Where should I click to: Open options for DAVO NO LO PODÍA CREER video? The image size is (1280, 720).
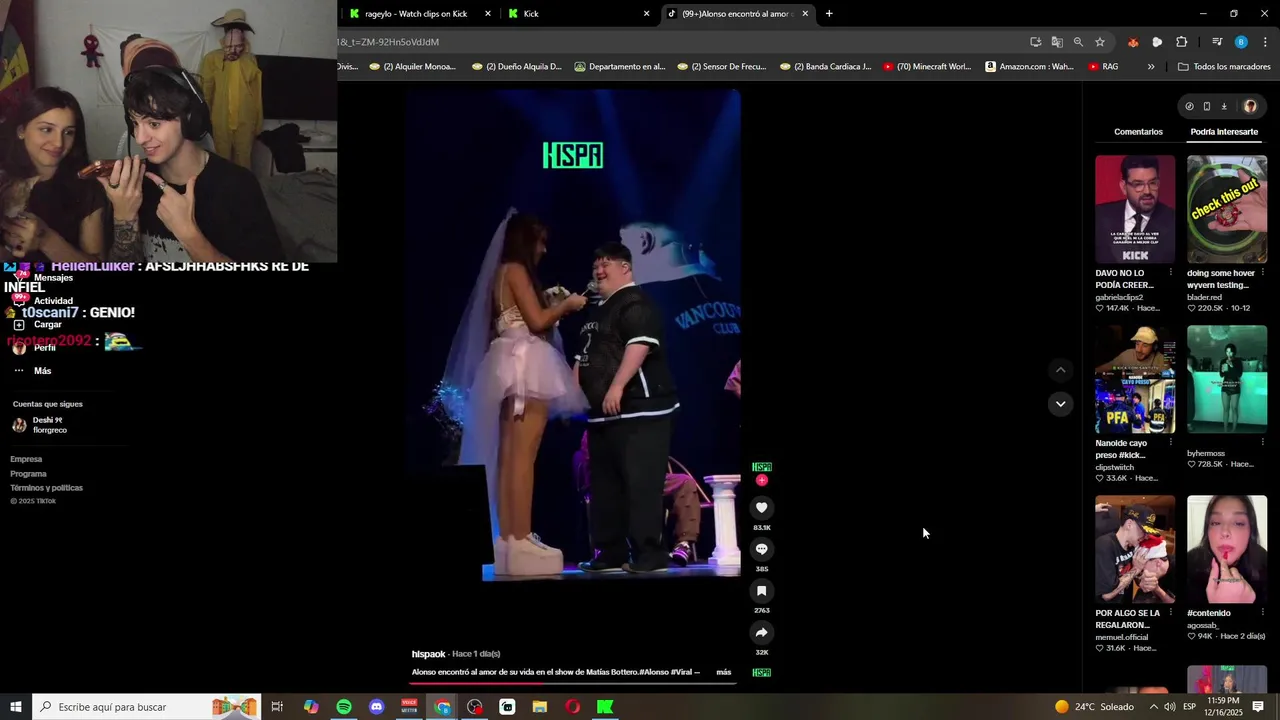point(1170,272)
